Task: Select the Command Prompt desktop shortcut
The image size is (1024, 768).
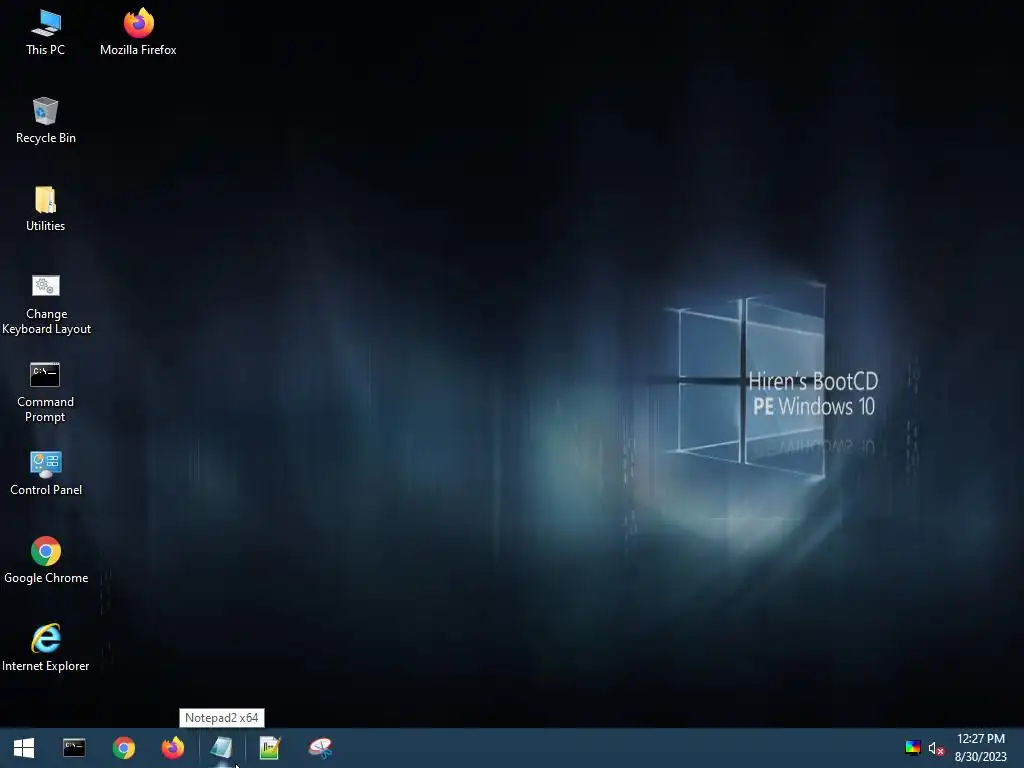Action: tap(46, 392)
